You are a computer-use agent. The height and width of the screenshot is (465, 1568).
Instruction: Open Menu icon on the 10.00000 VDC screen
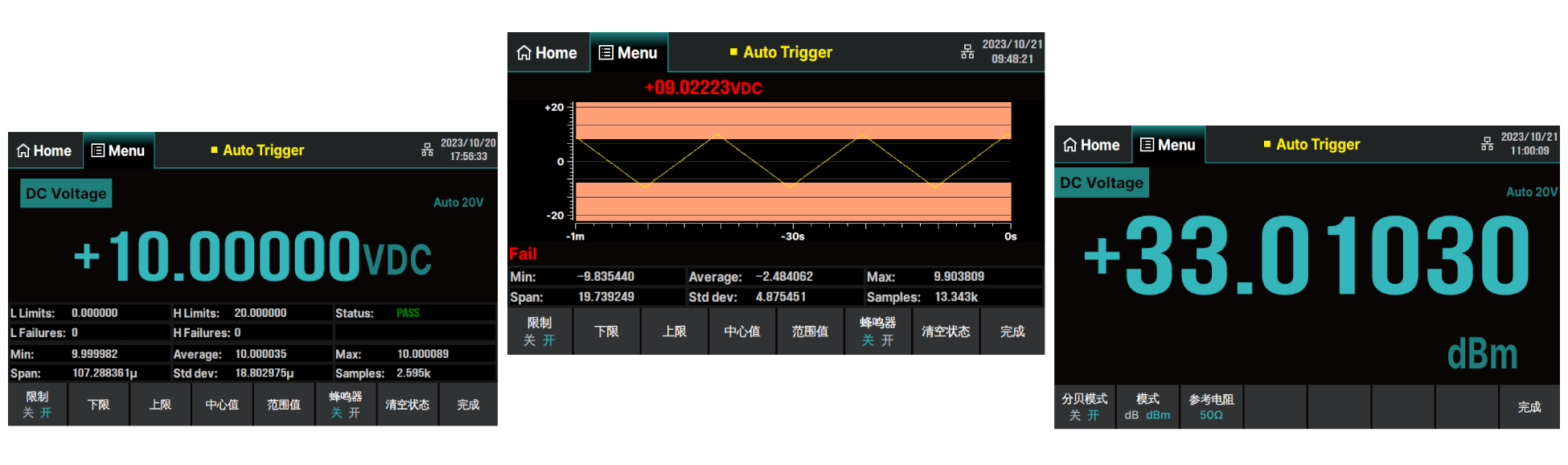tap(98, 151)
